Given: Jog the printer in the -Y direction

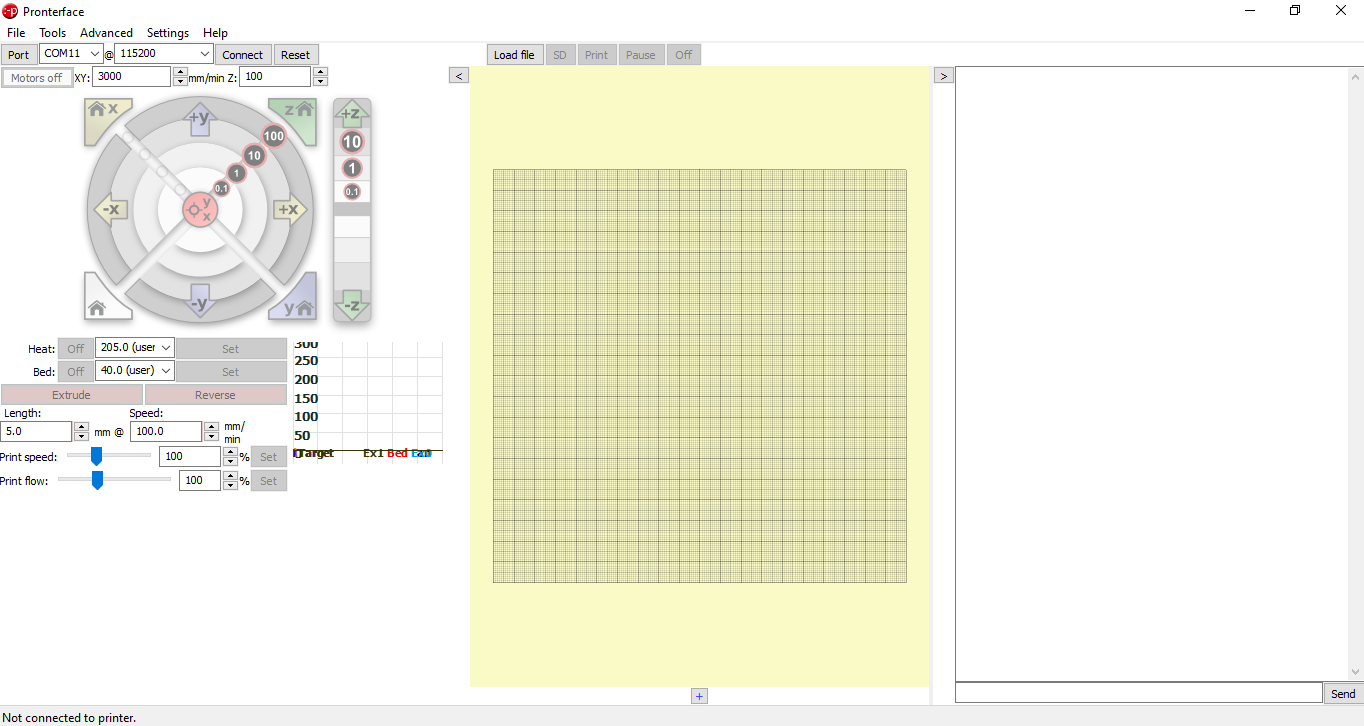Looking at the screenshot, I should [x=200, y=302].
